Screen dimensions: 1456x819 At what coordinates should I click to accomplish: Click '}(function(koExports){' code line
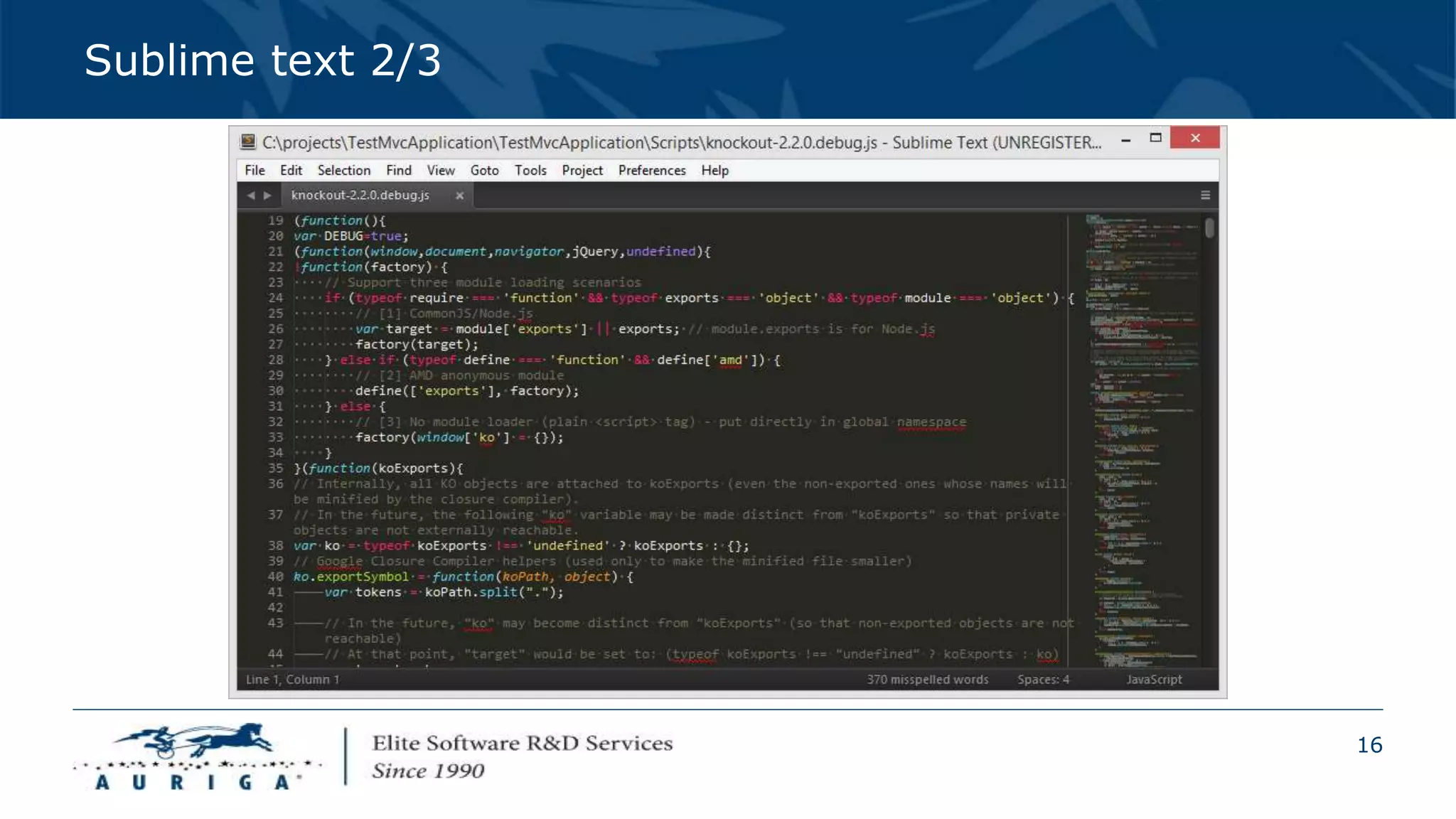tap(378, 469)
